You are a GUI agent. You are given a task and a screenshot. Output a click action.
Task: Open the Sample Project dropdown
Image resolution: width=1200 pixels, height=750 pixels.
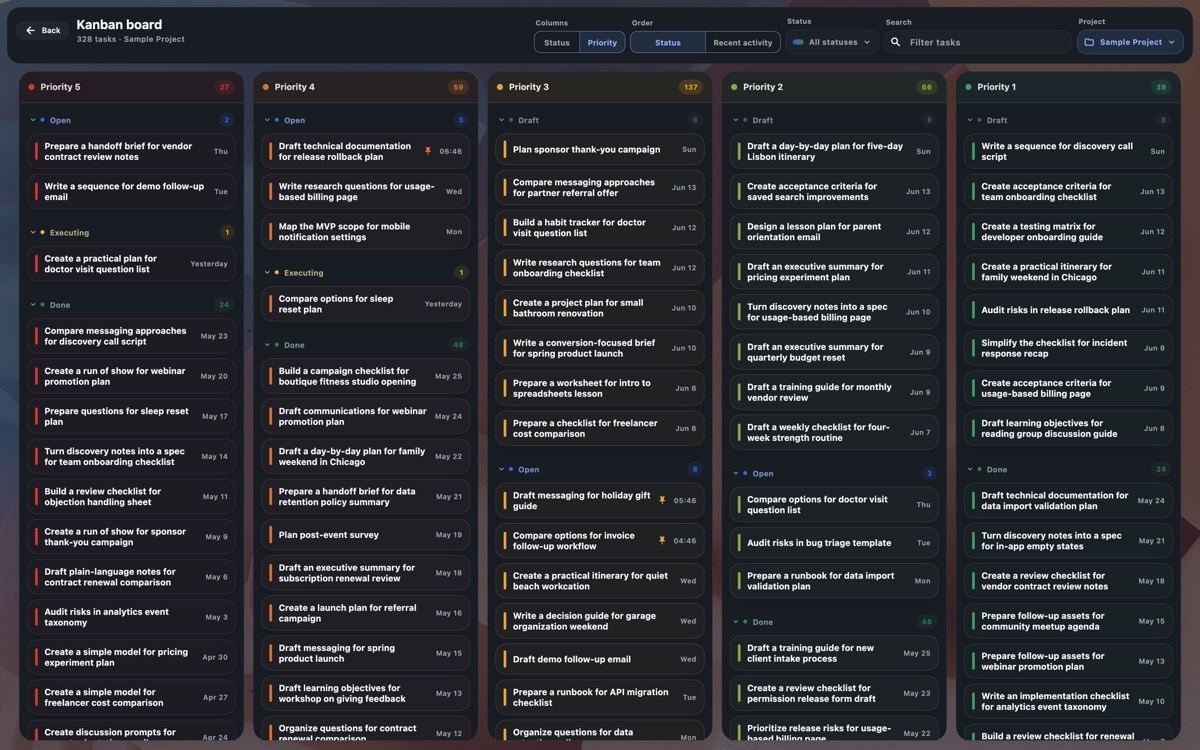click(x=1130, y=42)
